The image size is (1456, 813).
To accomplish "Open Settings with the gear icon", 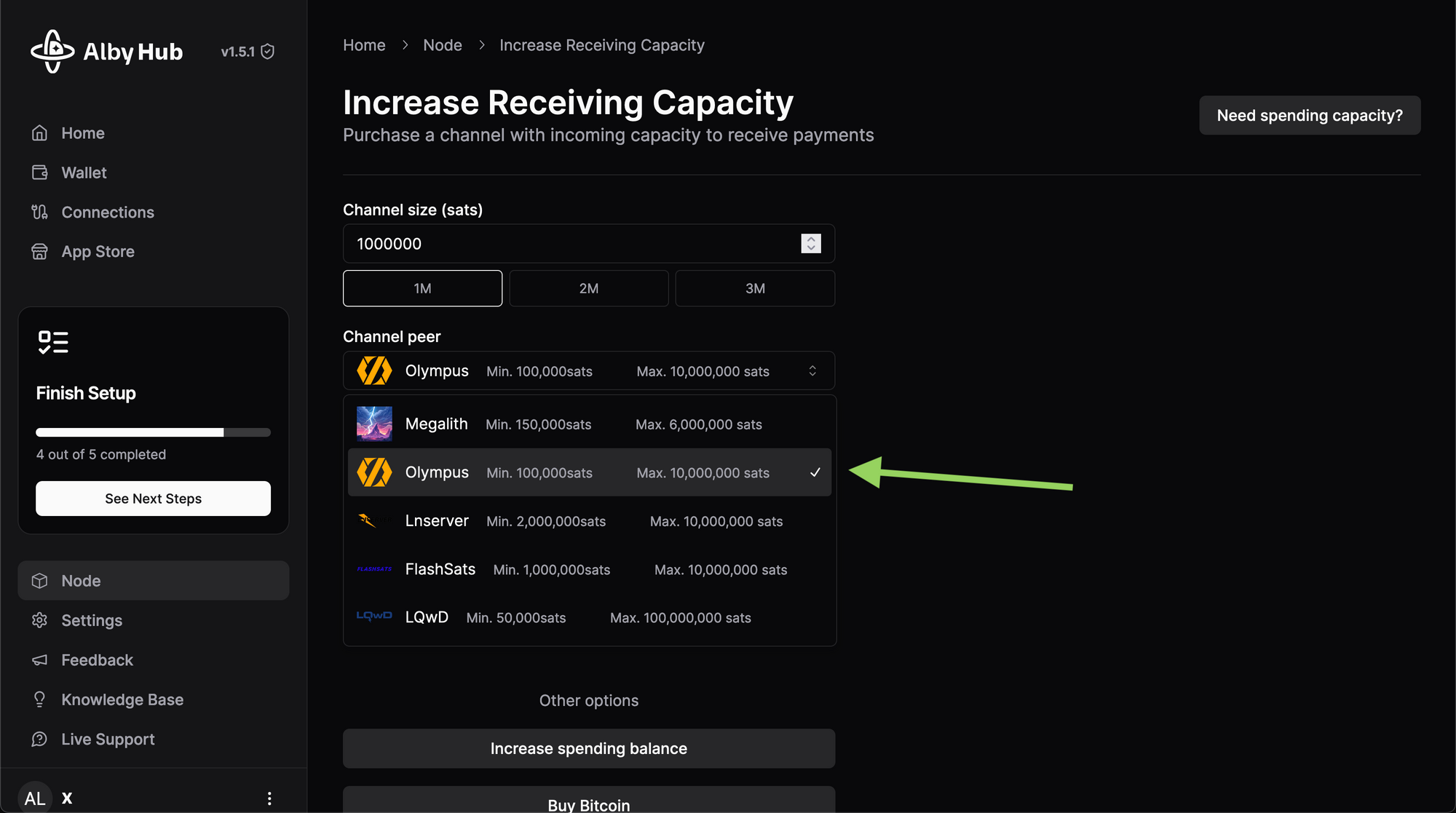I will pyautogui.click(x=91, y=620).
